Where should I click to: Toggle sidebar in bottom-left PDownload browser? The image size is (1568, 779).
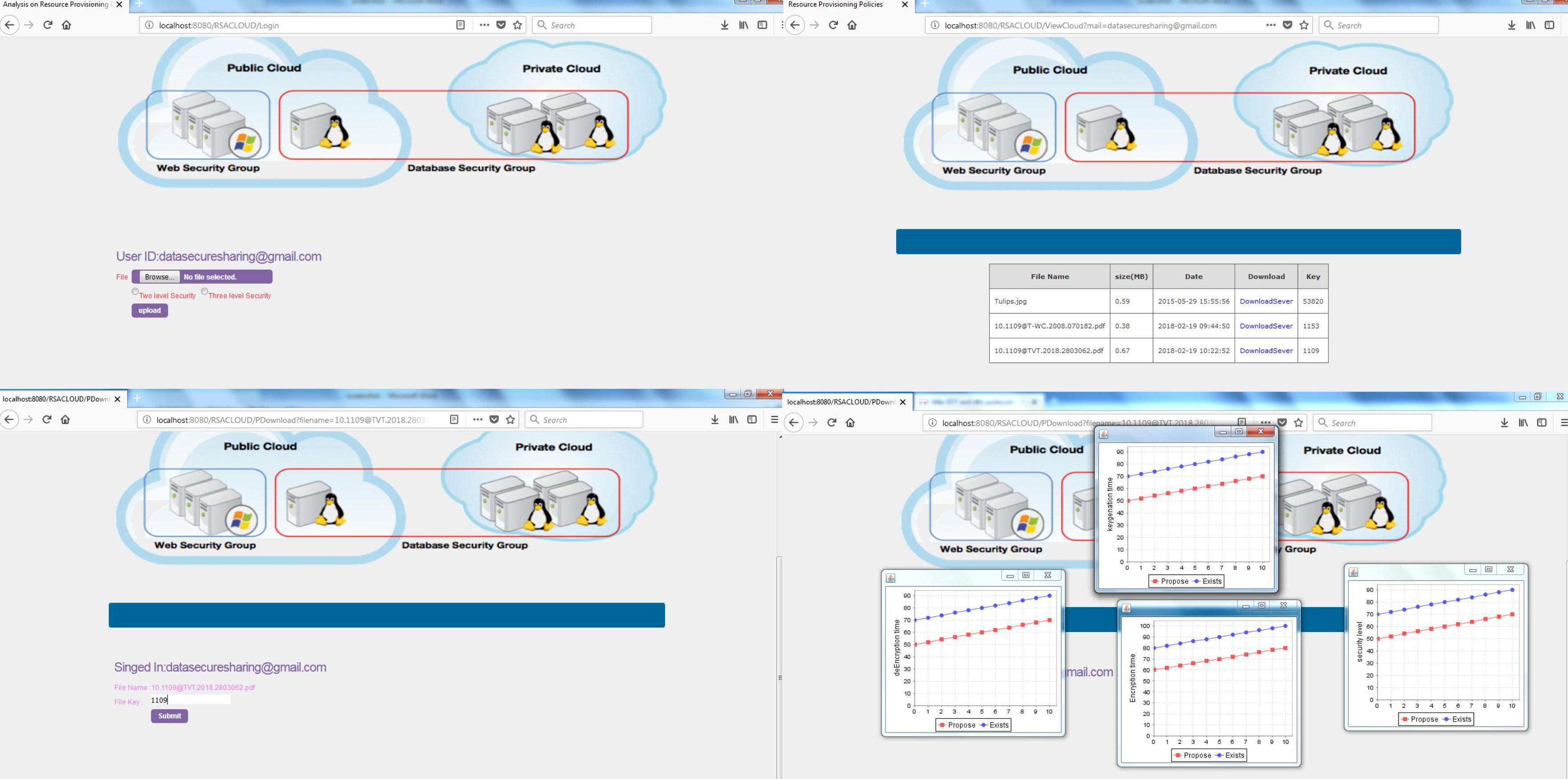click(x=752, y=419)
